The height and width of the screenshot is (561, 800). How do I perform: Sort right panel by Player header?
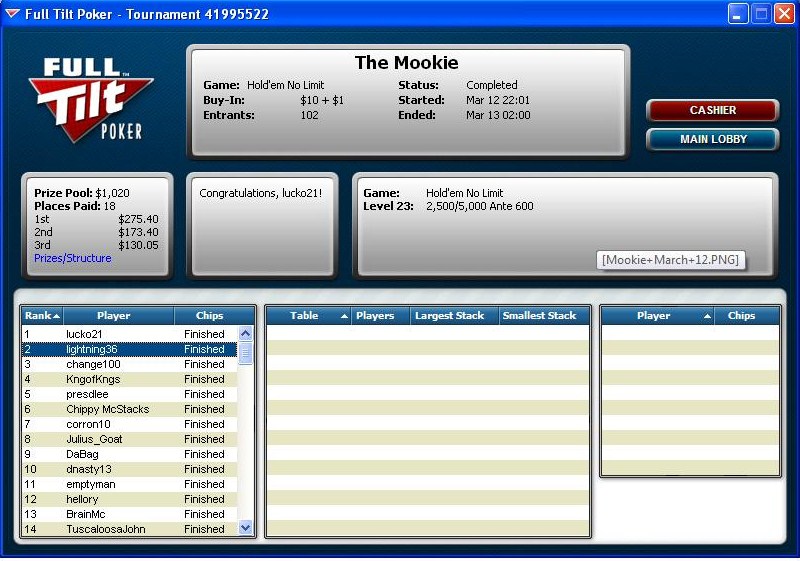(x=658, y=316)
